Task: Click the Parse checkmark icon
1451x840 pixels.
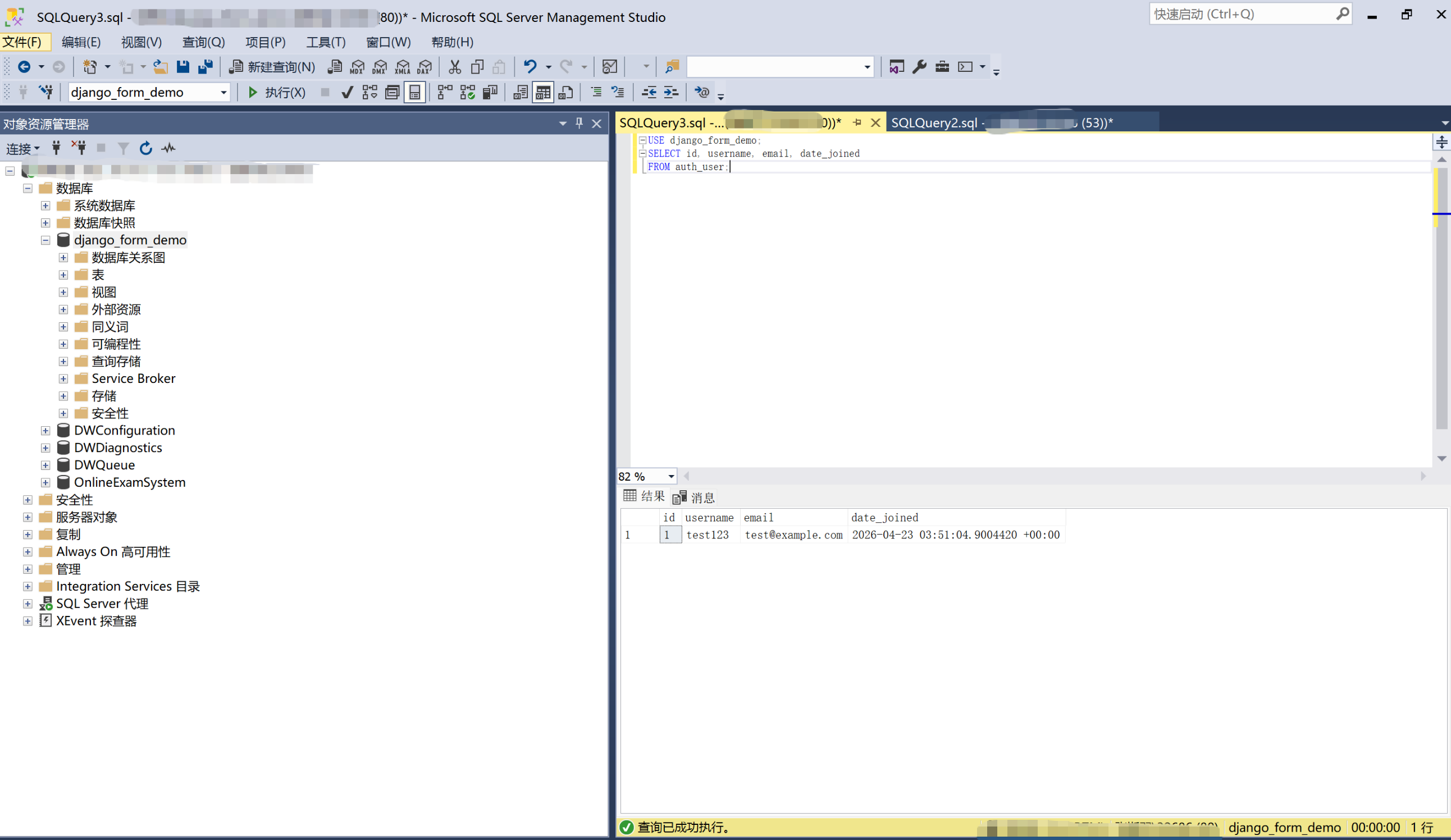Action: pos(346,92)
